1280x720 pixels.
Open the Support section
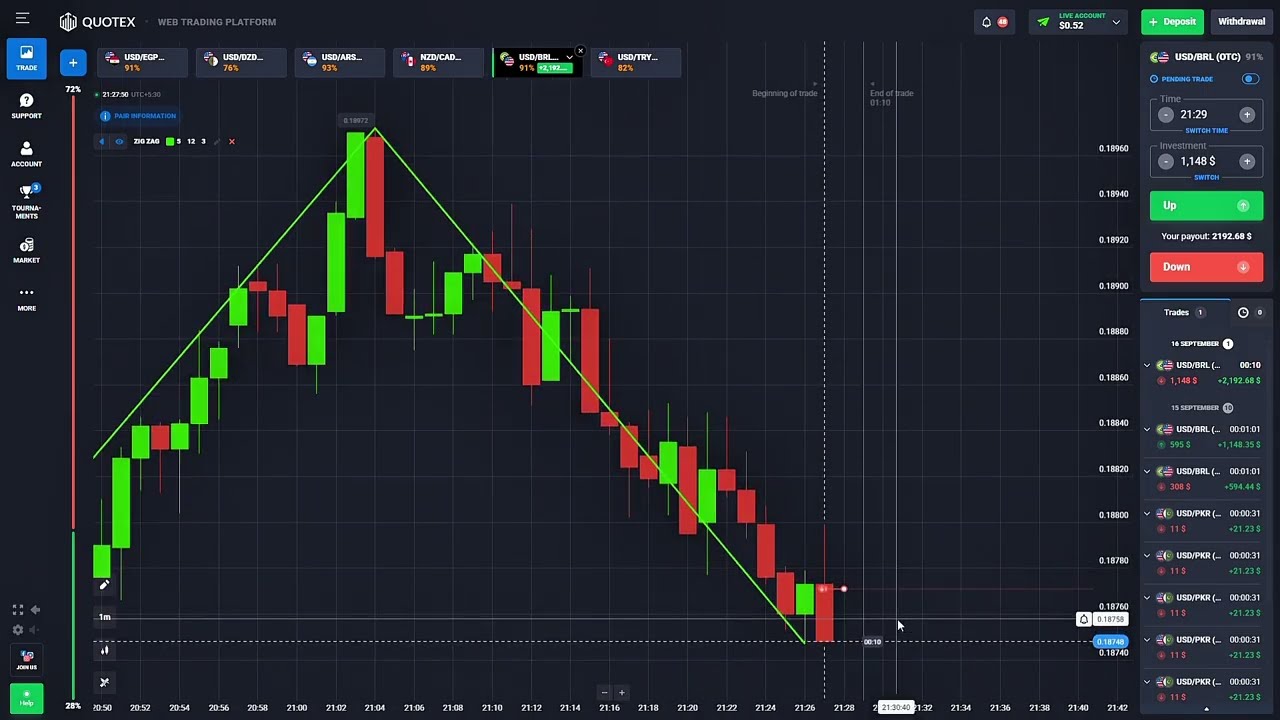click(26, 106)
